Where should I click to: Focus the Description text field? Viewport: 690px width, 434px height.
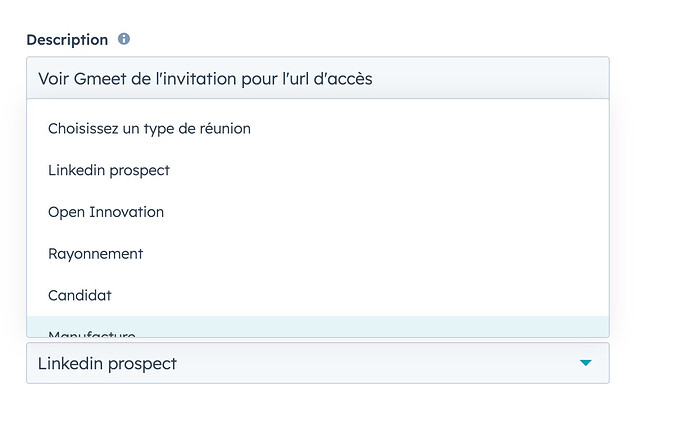point(318,78)
